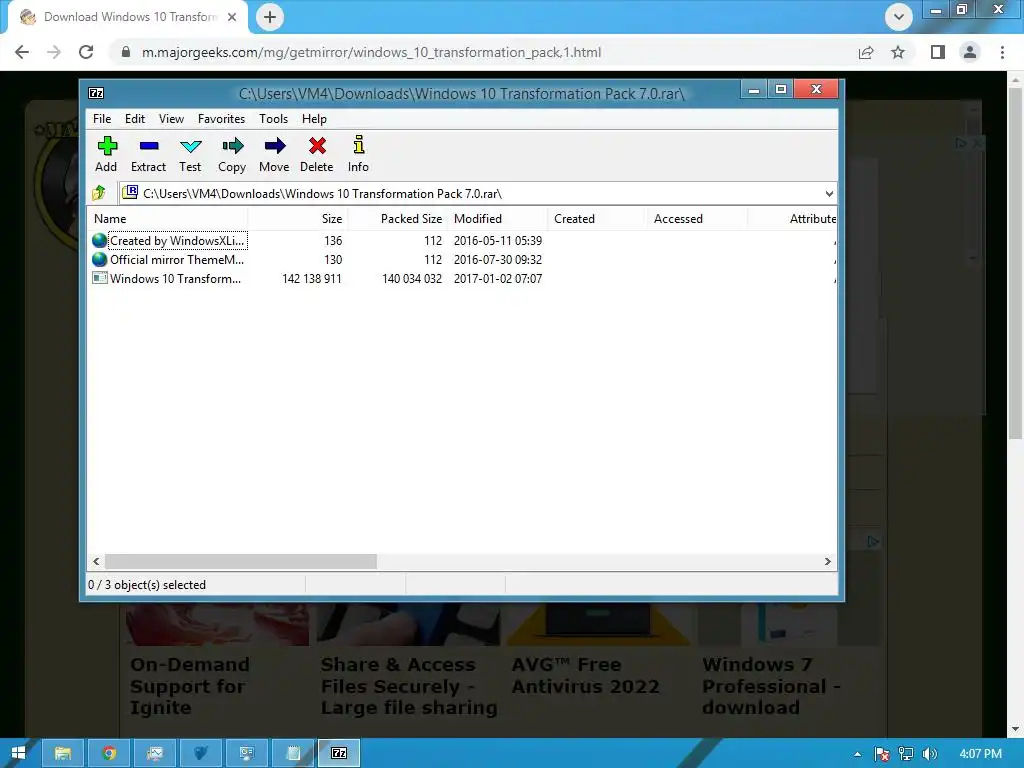Sort by the Name column header
This screenshot has width=1024, height=768.
click(168, 219)
